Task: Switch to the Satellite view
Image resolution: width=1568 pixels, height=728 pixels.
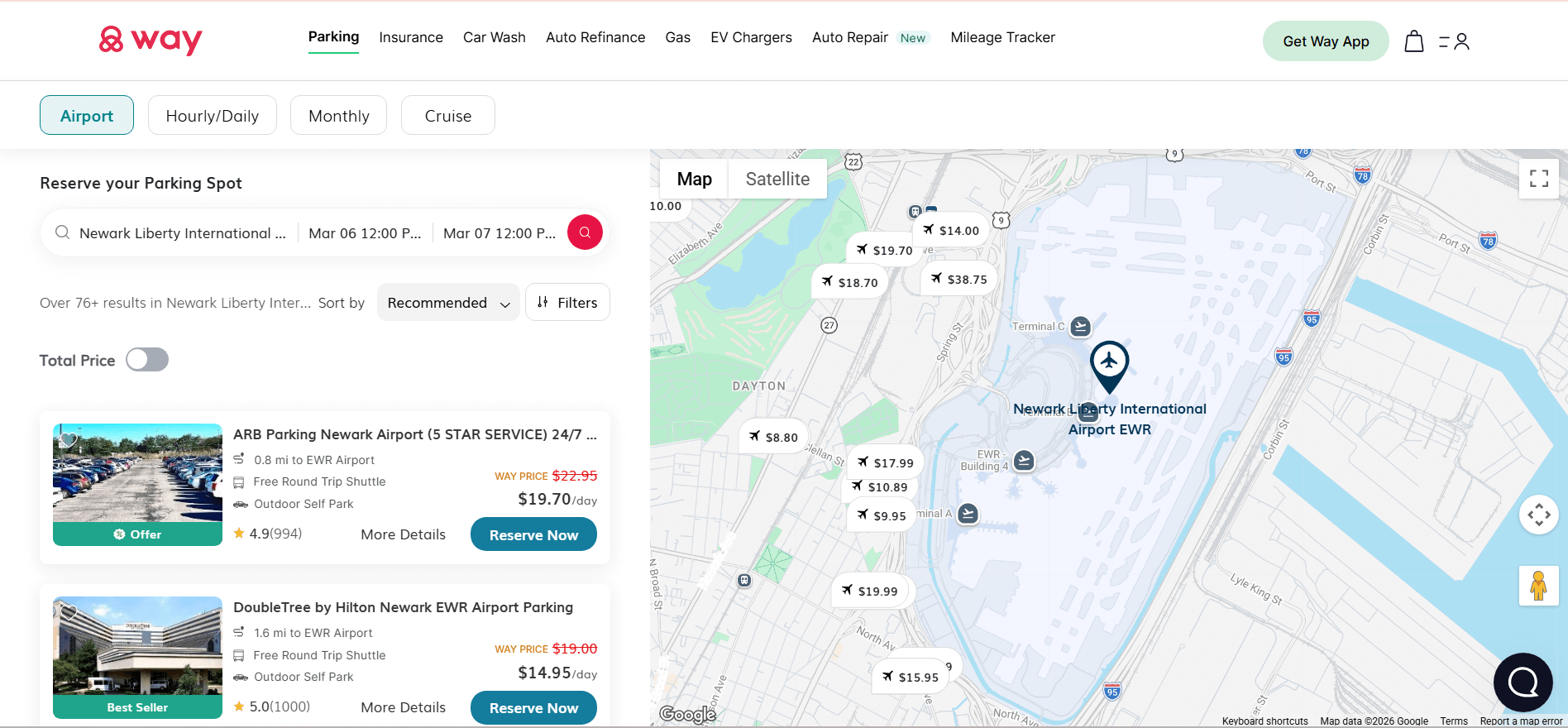Action: pyautogui.click(x=777, y=179)
